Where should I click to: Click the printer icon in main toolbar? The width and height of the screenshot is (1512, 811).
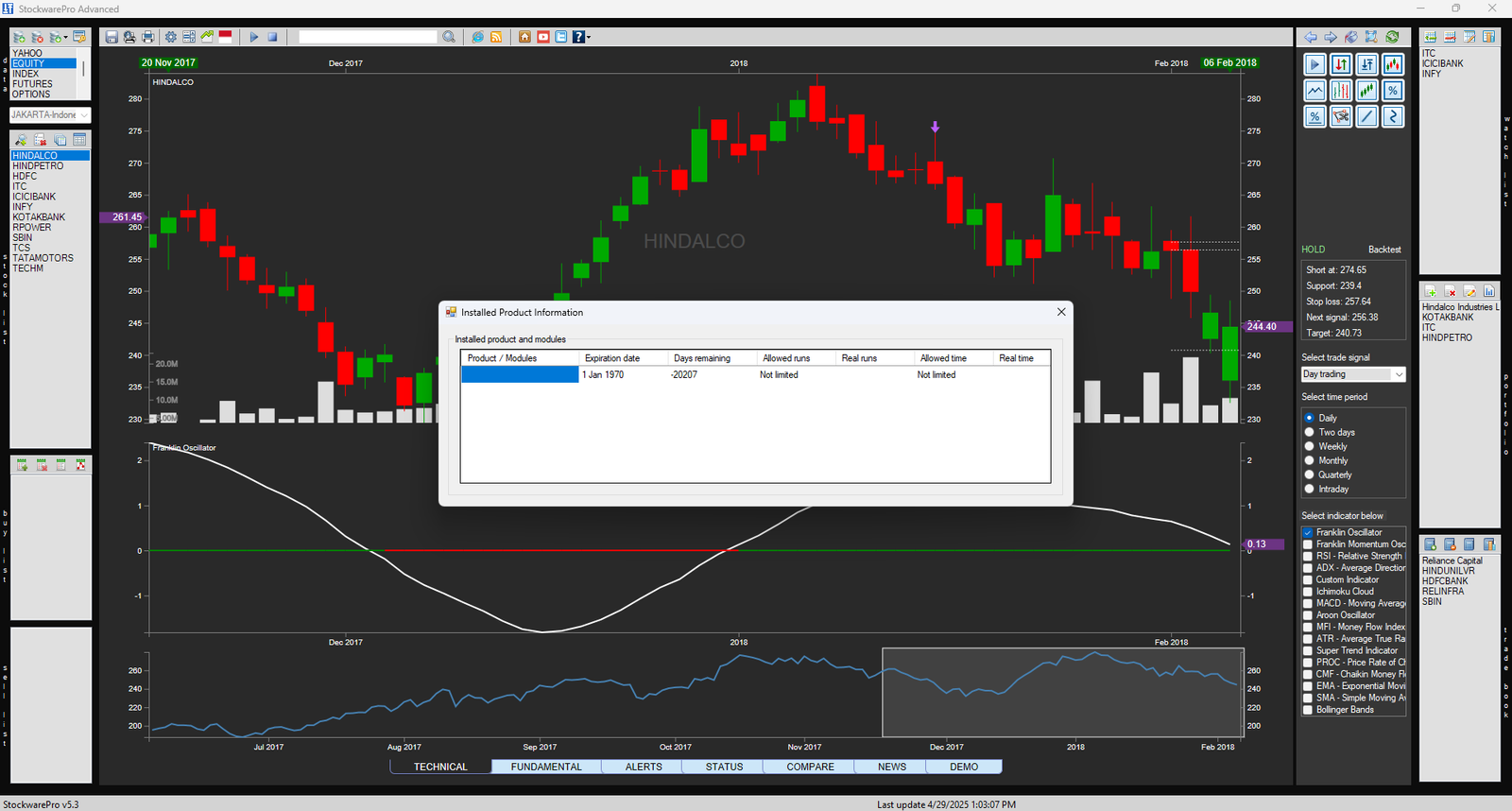148,37
